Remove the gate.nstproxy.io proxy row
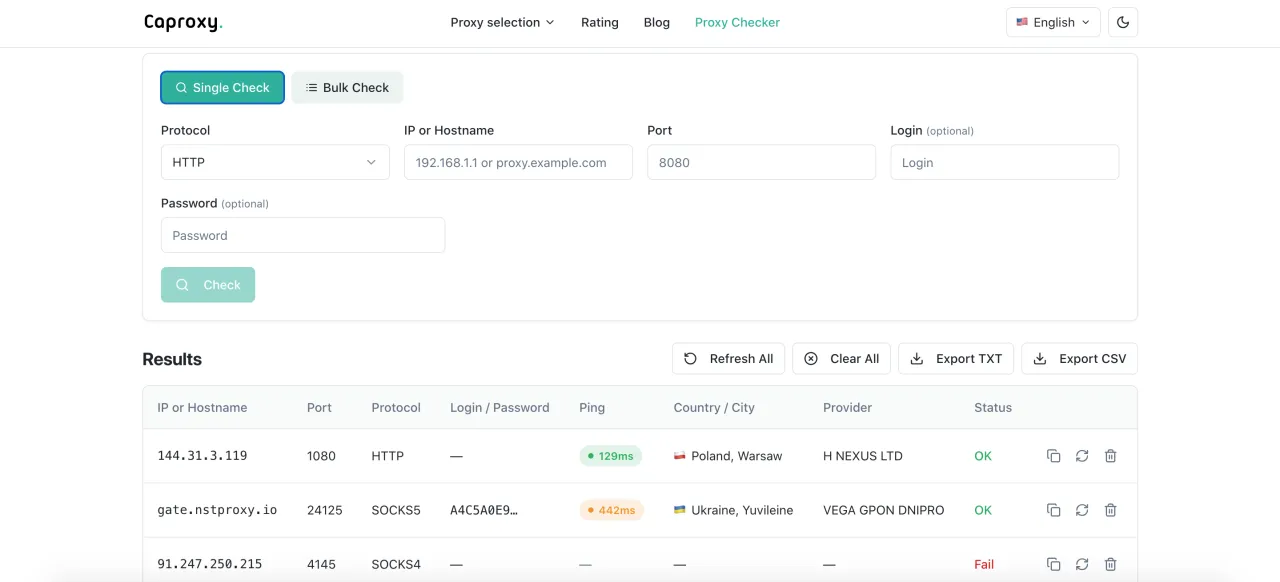 coord(1110,510)
